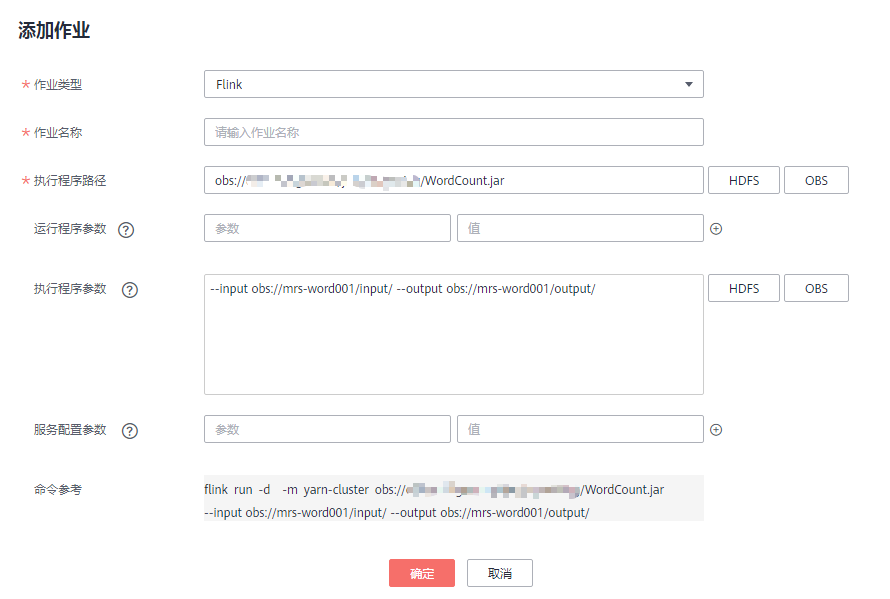Choose HDFS for 执行程序参数

click(x=744, y=288)
